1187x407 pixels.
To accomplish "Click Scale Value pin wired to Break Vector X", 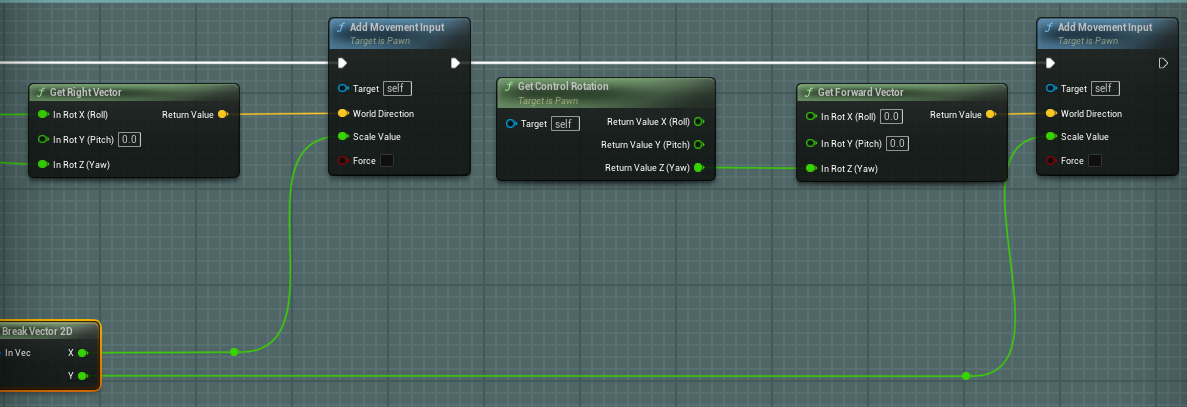I will pos(343,137).
